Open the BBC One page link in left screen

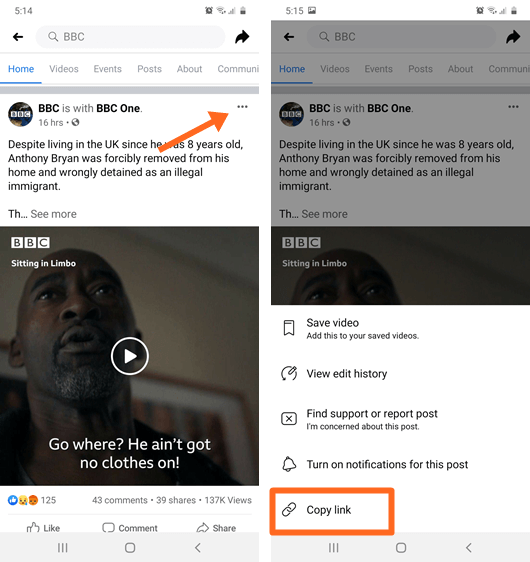118,108
